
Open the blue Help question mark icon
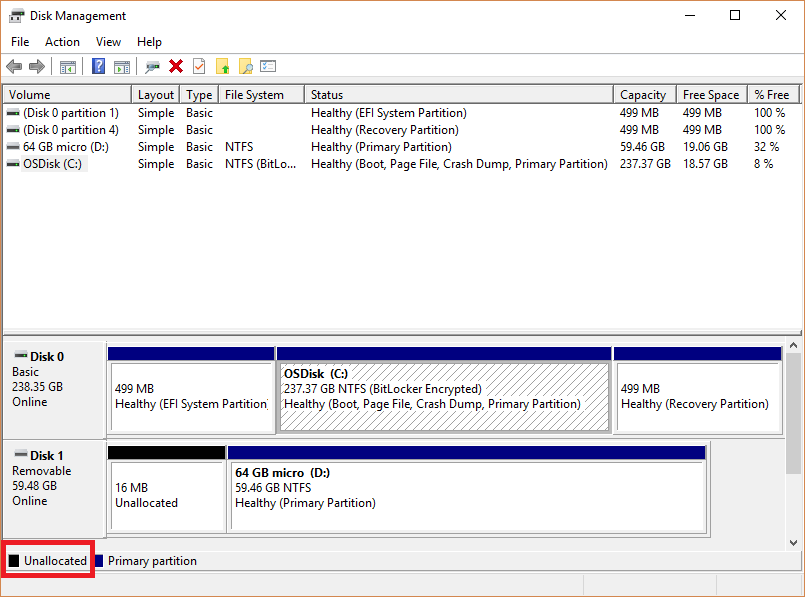pyautogui.click(x=98, y=66)
